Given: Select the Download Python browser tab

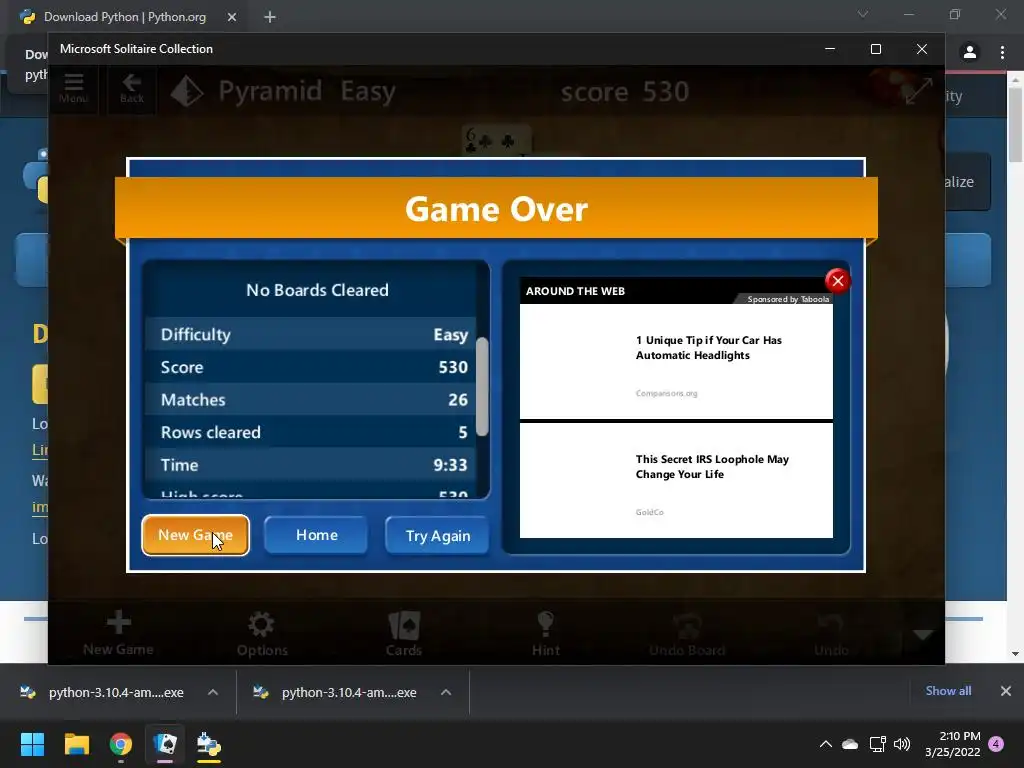Looking at the screenshot, I should click(x=124, y=17).
